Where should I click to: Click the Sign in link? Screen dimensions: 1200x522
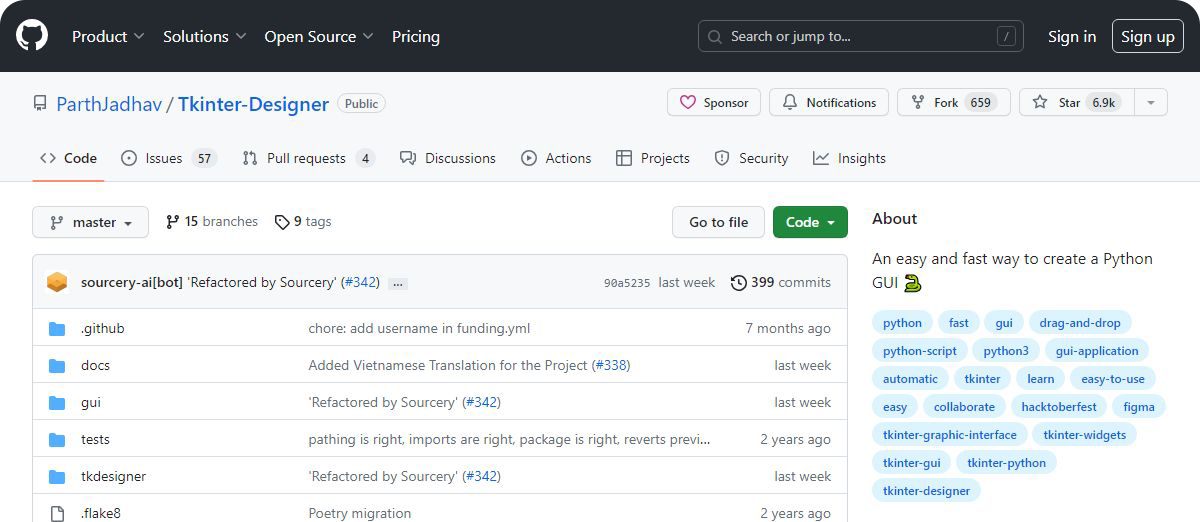point(1072,36)
